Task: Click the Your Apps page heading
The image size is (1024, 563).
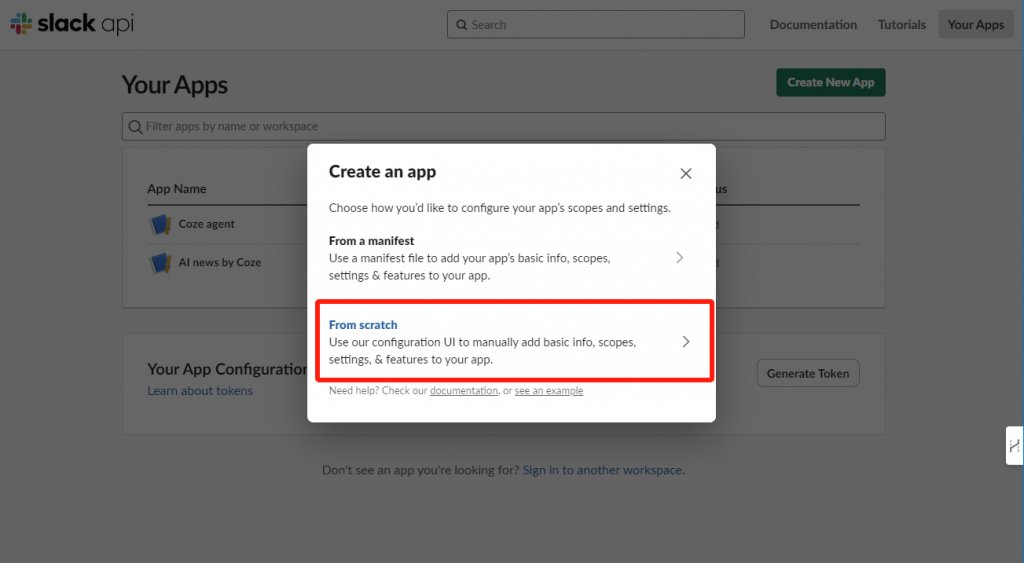Action: 175,85
